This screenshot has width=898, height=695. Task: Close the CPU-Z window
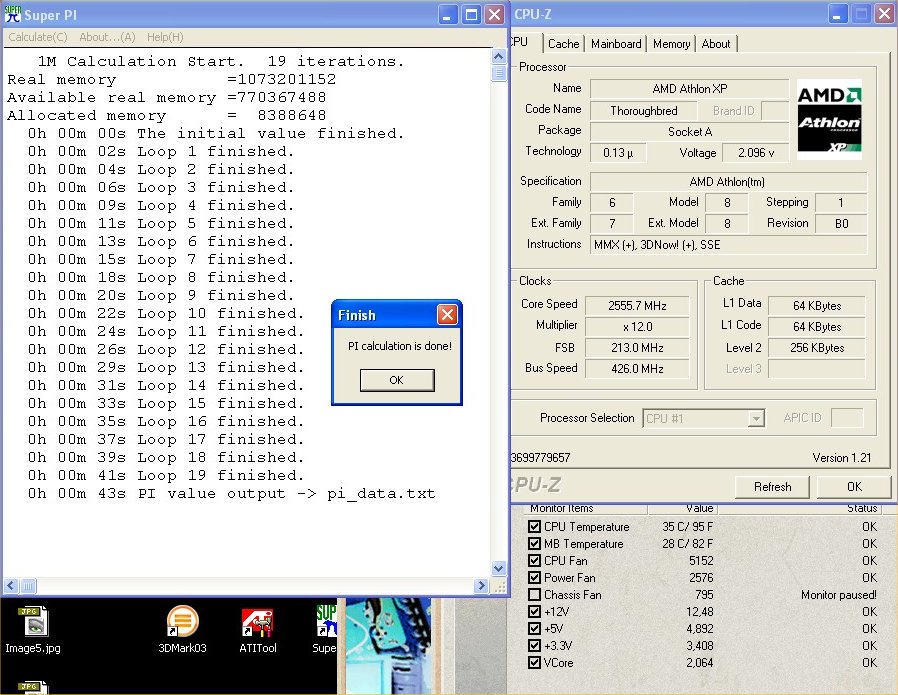coord(885,14)
